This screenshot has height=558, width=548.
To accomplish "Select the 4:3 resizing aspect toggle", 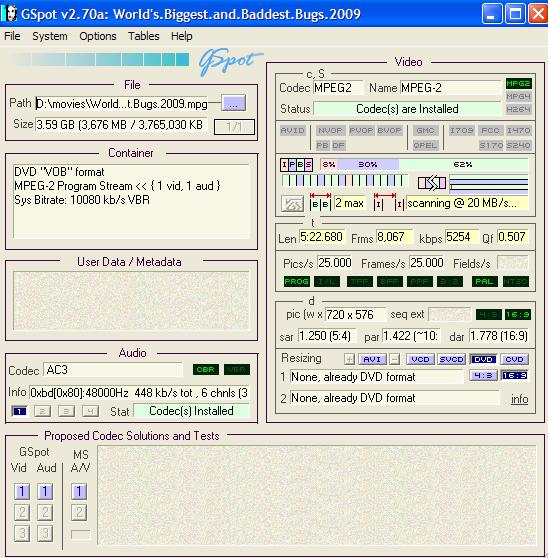I will coord(483,375).
